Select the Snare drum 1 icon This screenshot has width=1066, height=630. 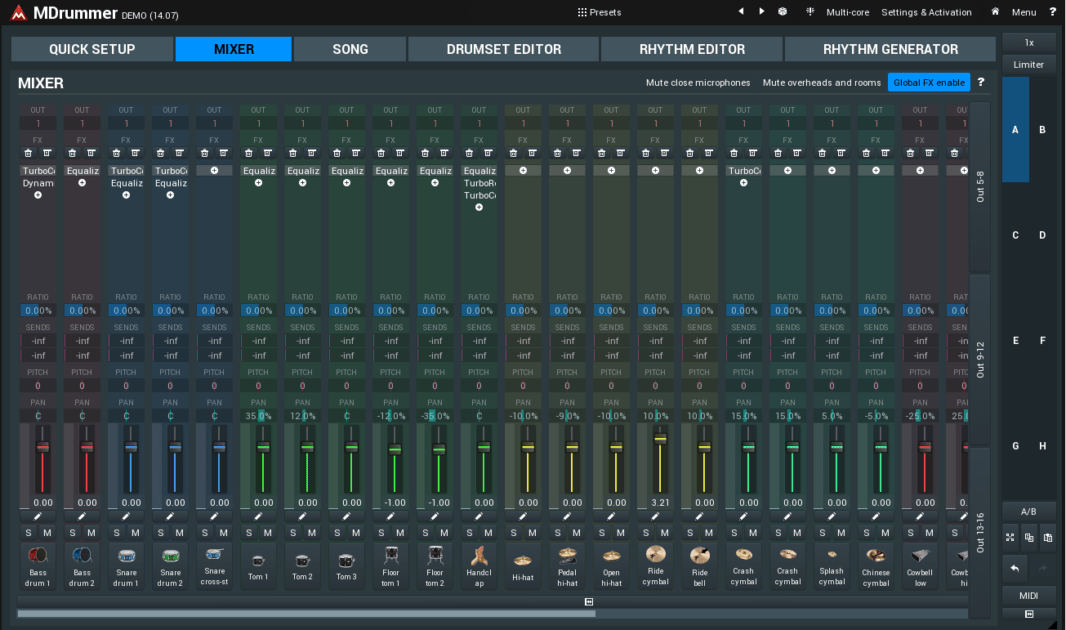[126, 556]
